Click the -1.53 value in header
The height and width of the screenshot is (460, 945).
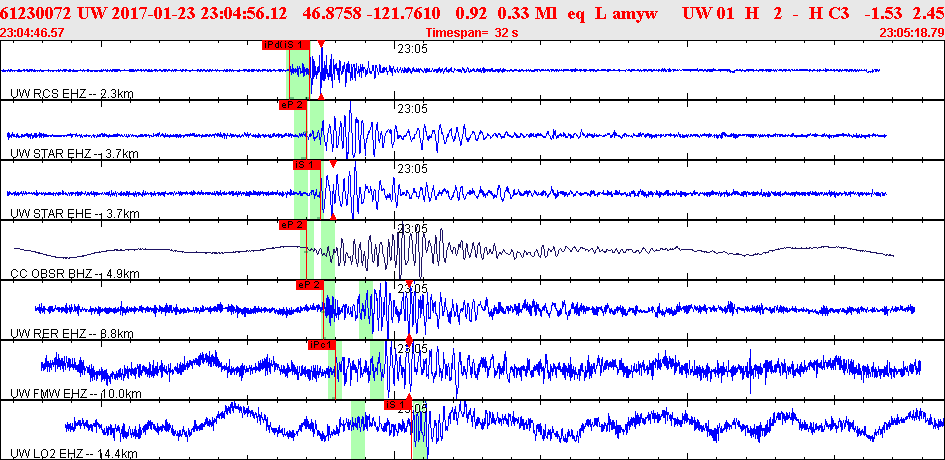click(x=885, y=13)
